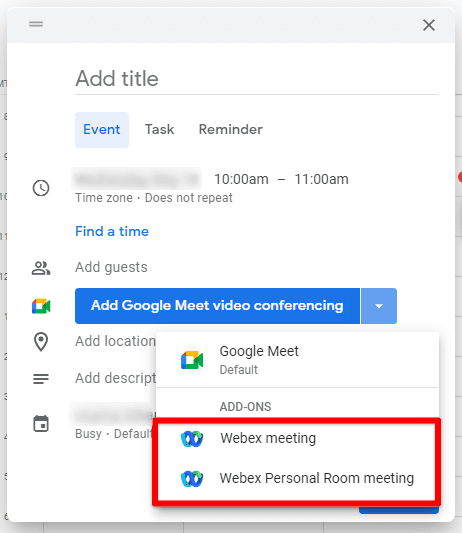This screenshot has width=462, height=533.
Task: Choose Webex Personal Room meeting
Action: pos(297,478)
